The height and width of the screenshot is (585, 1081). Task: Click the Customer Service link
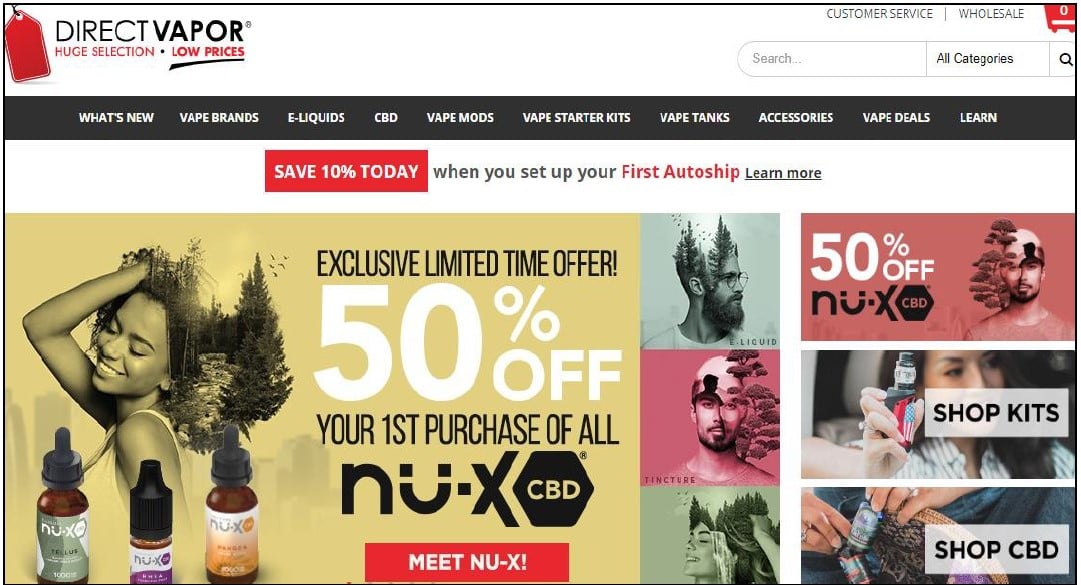880,14
